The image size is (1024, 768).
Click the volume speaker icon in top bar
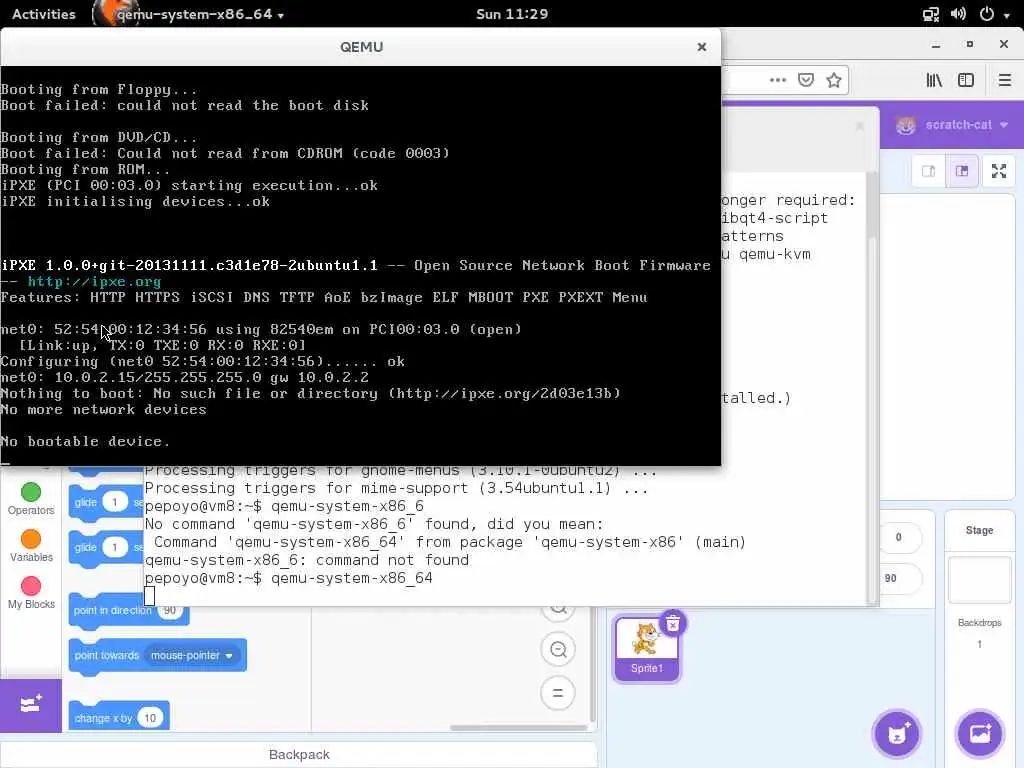[958, 14]
